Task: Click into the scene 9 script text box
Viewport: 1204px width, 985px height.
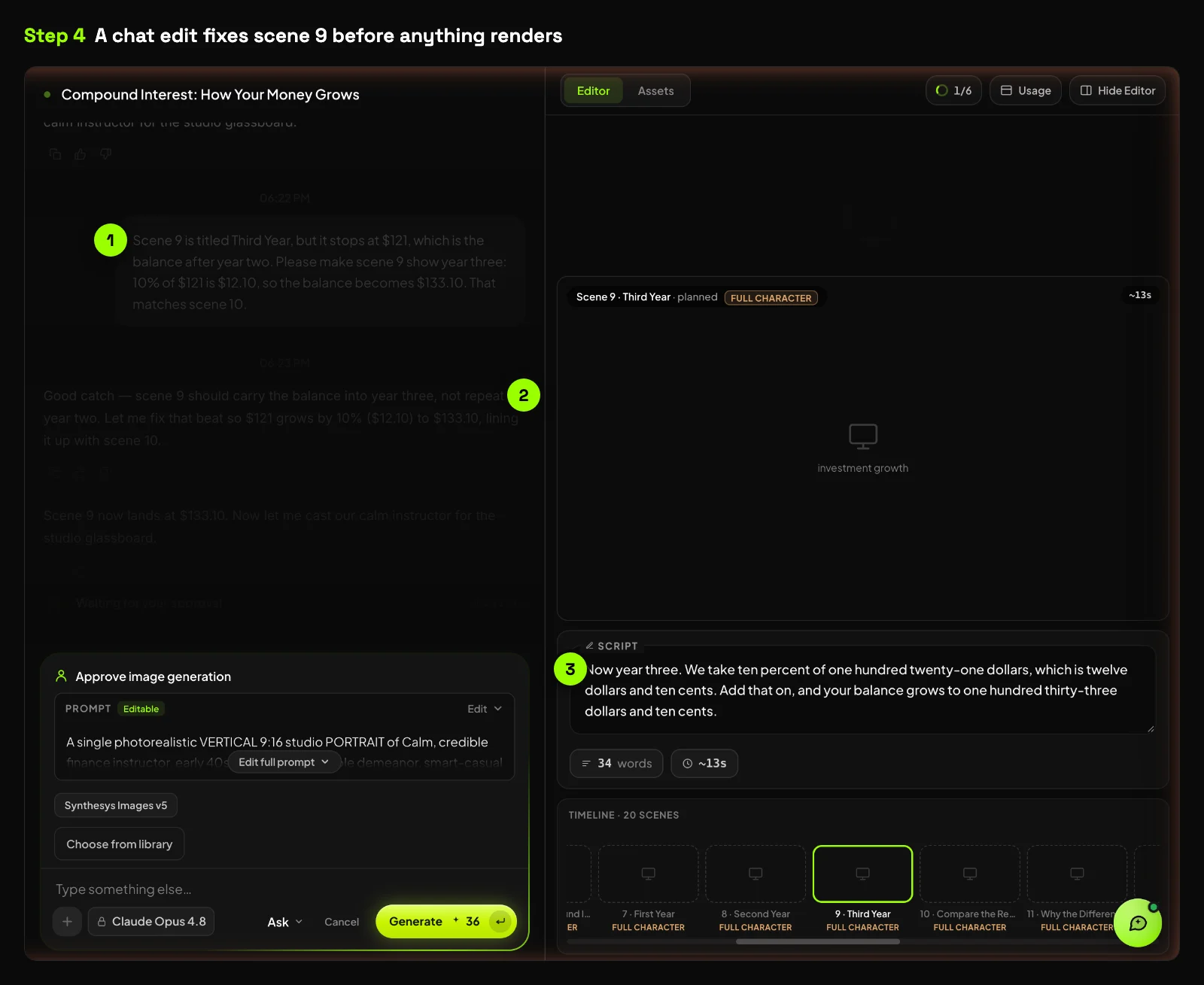Action: tap(862, 690)
